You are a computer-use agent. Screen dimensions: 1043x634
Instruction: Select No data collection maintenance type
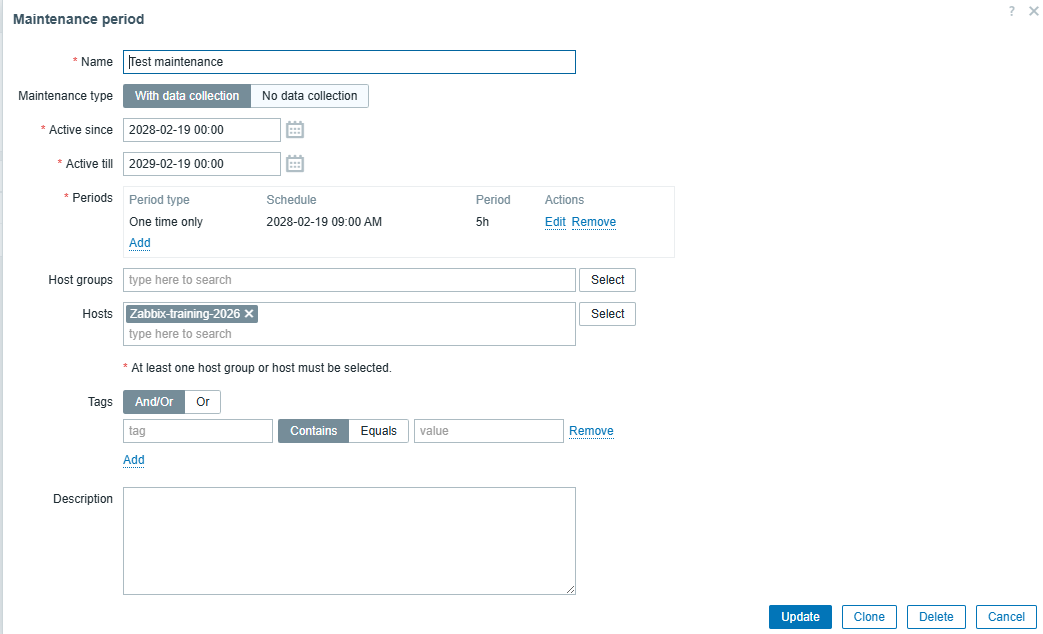pos(309,96)
